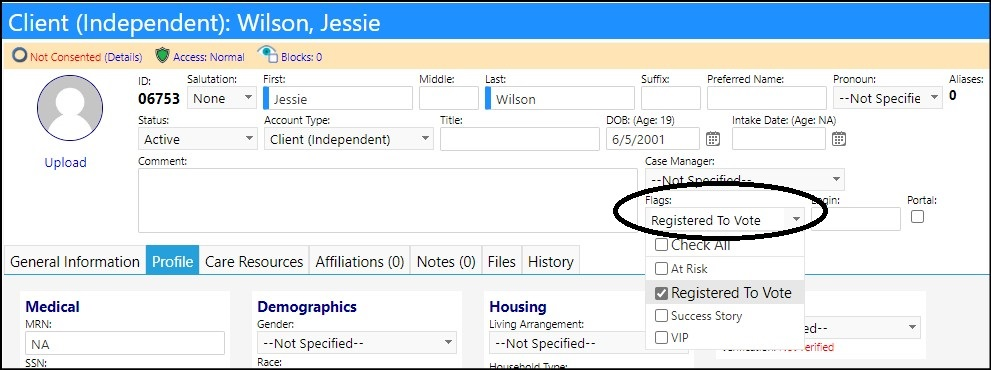This screenshot has width=991, height=370.
Task: Click the Blocks eye icon
Action: point(267,56)
